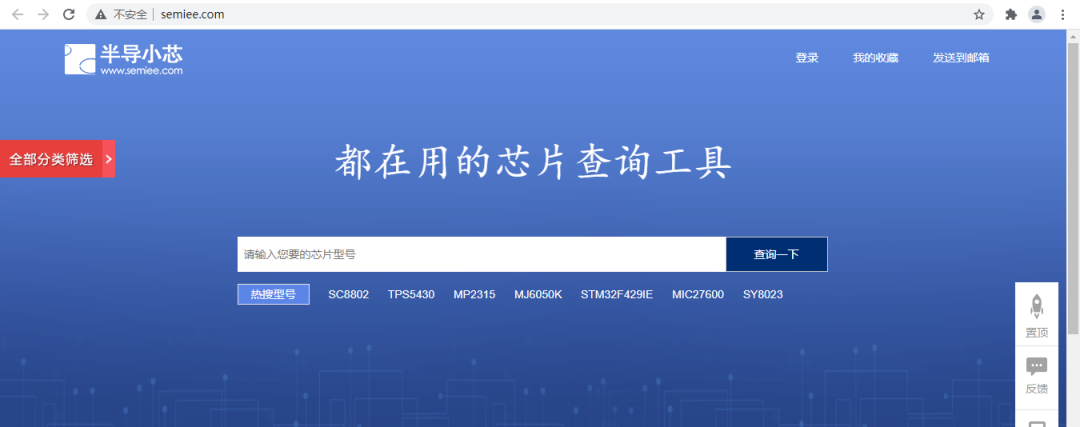Select hot search model SY8023
This screenshot has height=427, width=1080.
[x=762, y=294]
